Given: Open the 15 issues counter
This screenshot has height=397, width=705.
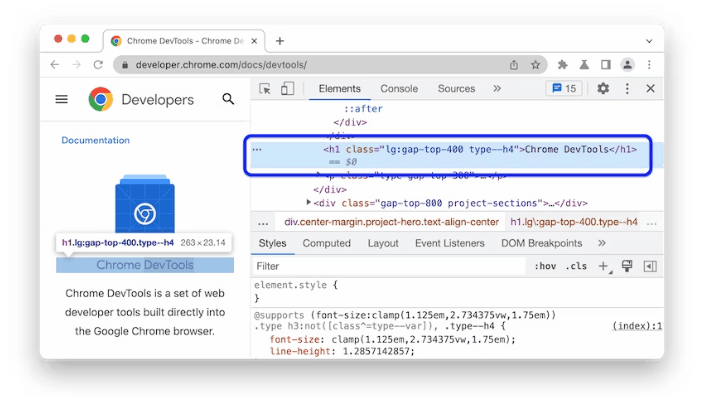Looking at the screenshot, I should (x=564, y=89).
